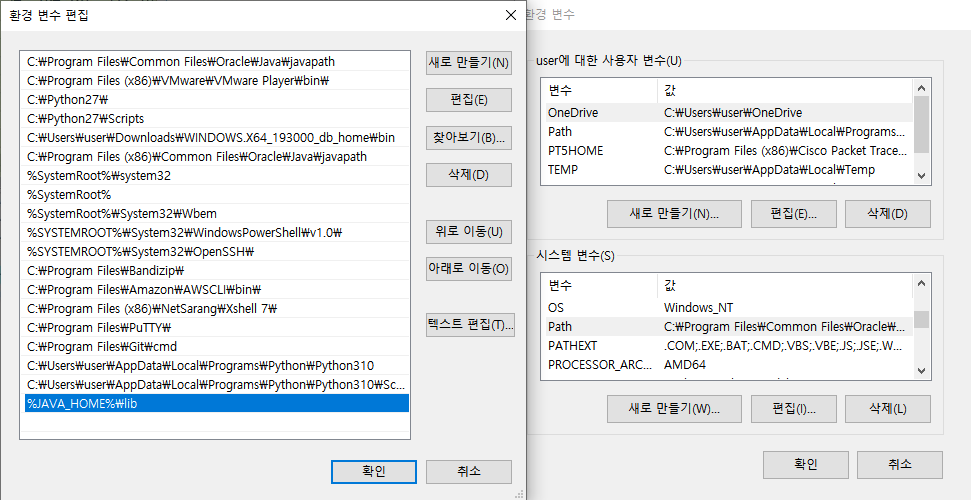The image size is (971, 500).
Task: Click 편집(I)... for system variables
Action: pos(793,409)
